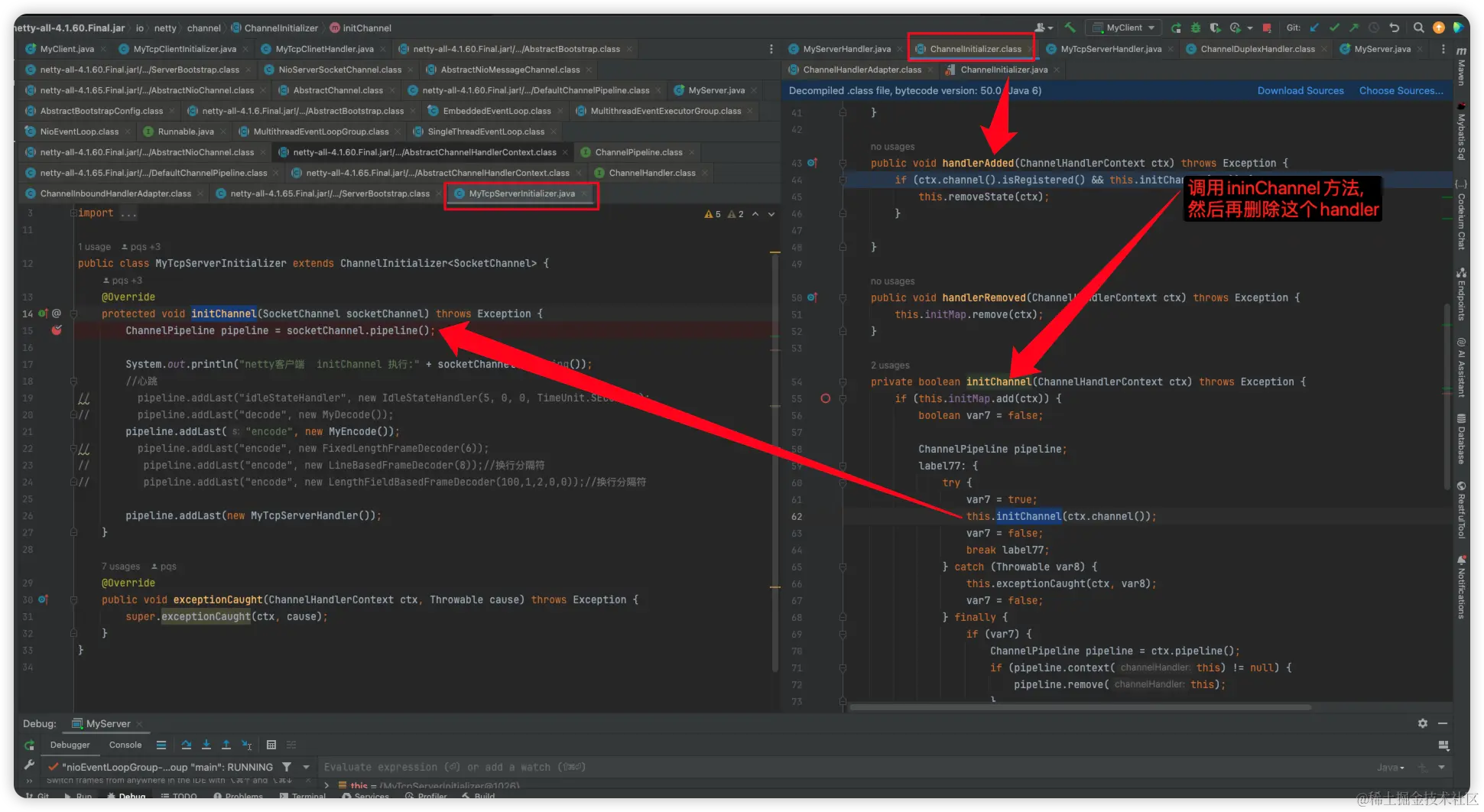Open the AI Assistant side panel
Image resolution: width=1484 pixels, height=812 pixels.
coord(1461,367)
